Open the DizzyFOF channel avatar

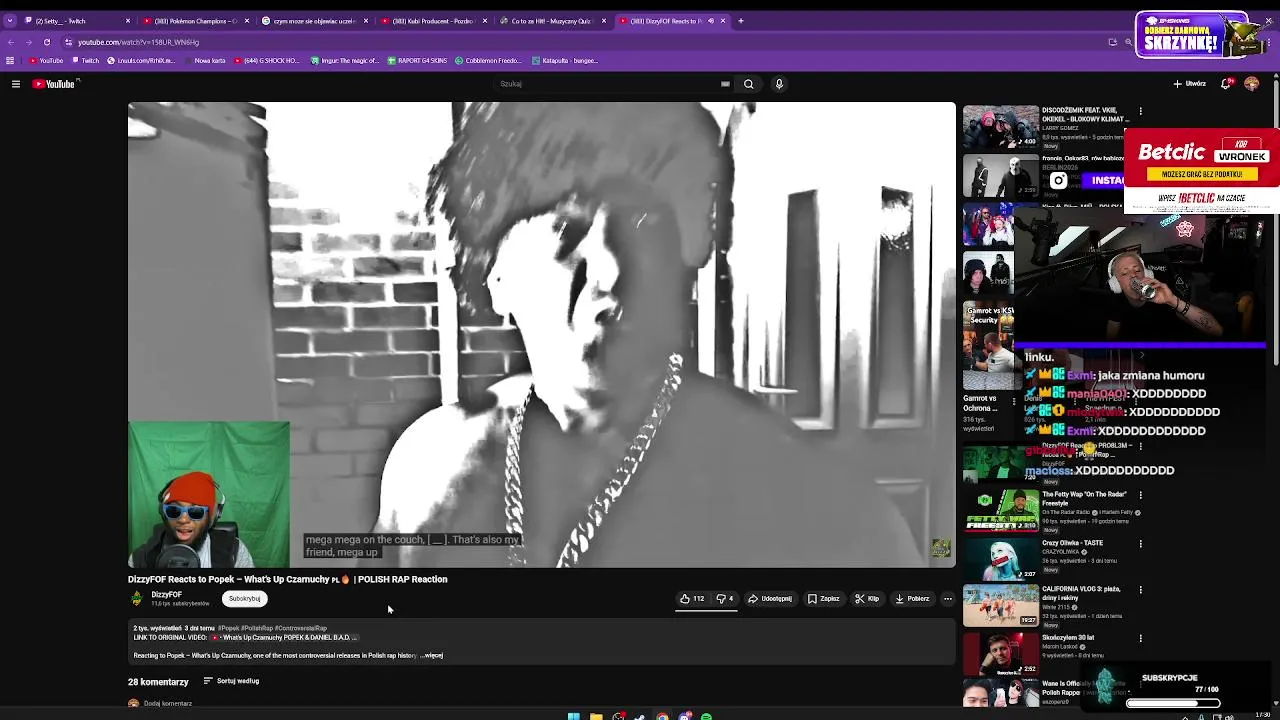(137, 598)
